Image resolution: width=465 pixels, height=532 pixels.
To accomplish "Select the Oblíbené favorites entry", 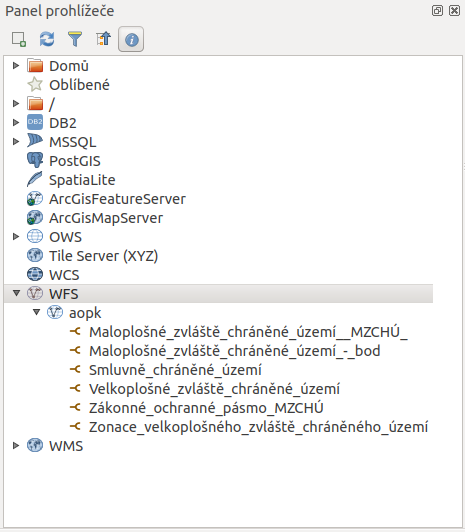I will [x=79, y=85].
